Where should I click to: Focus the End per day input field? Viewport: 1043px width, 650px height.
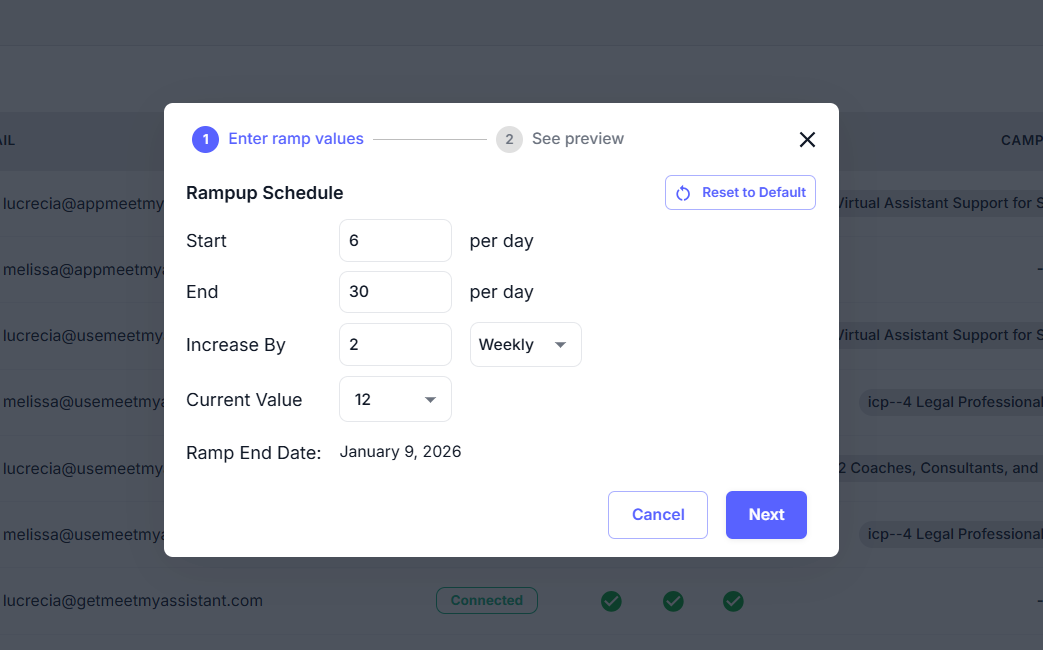395,292
